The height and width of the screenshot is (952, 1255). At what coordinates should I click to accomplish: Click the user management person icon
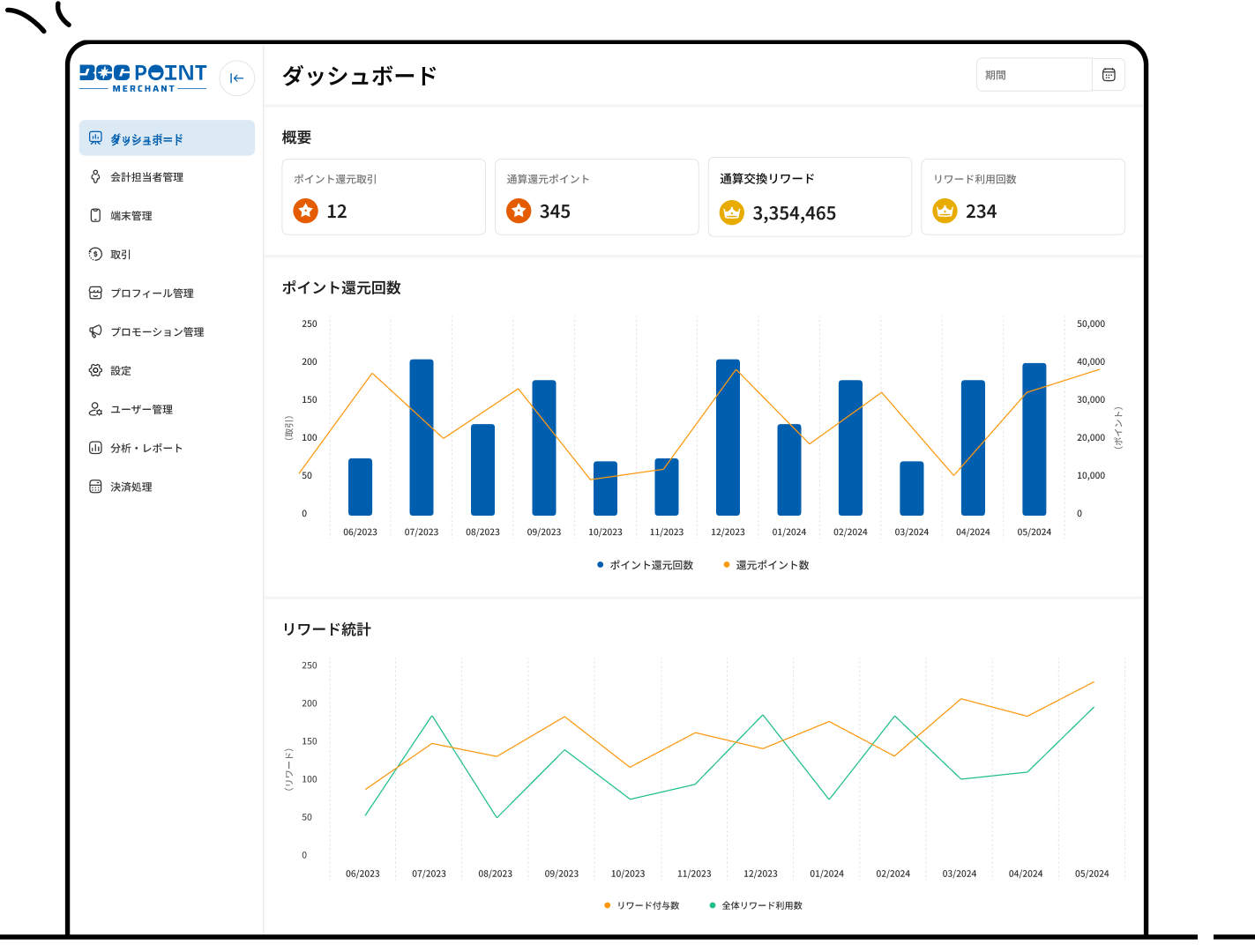(x=95, y=409)
